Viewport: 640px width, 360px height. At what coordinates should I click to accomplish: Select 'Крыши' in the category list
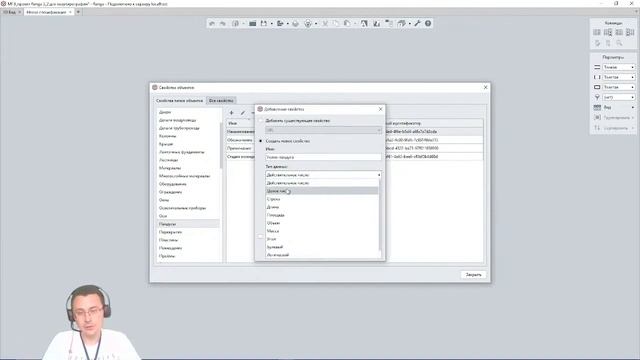188,144
